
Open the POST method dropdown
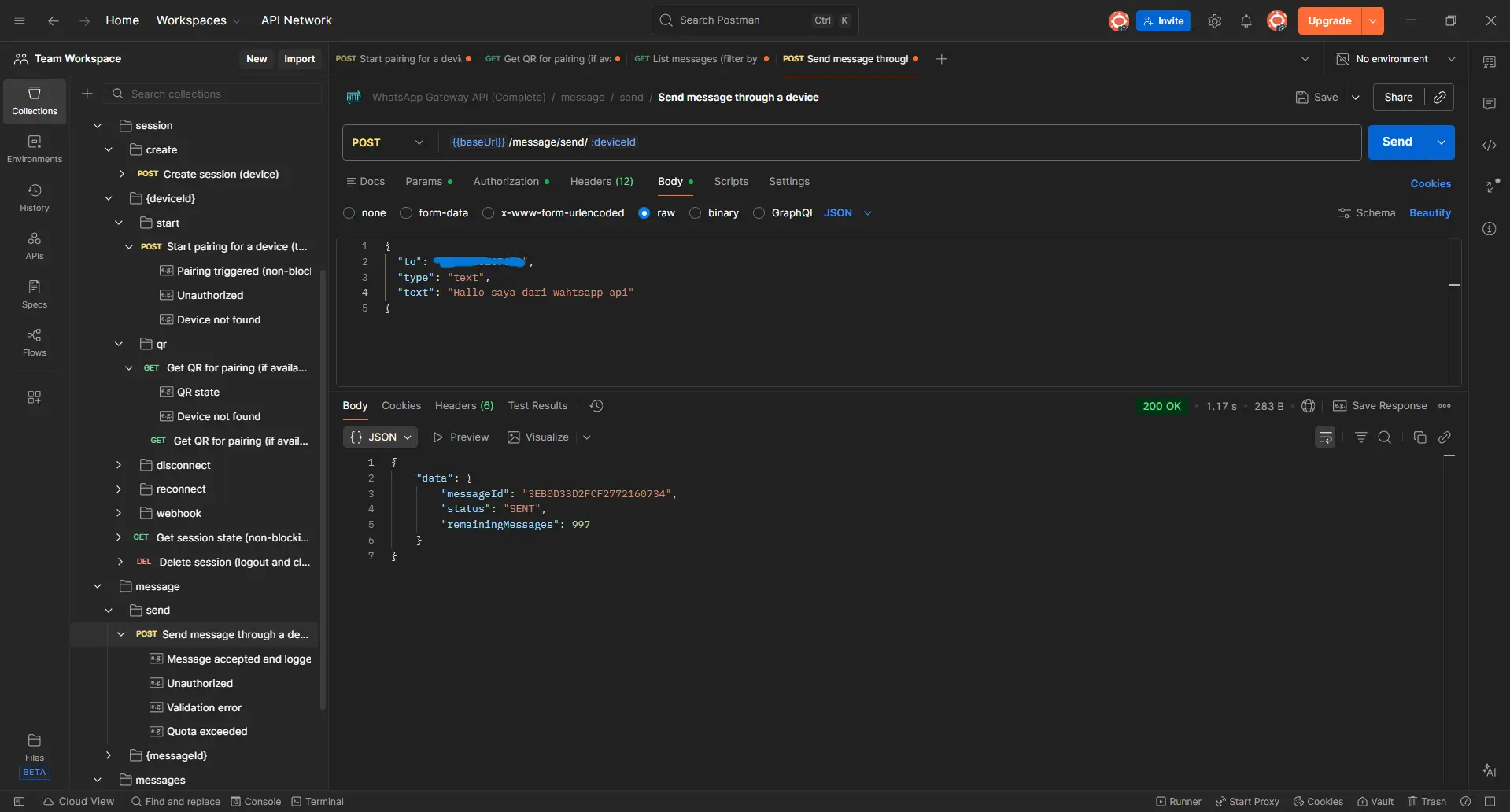click(x=389, y=142)
